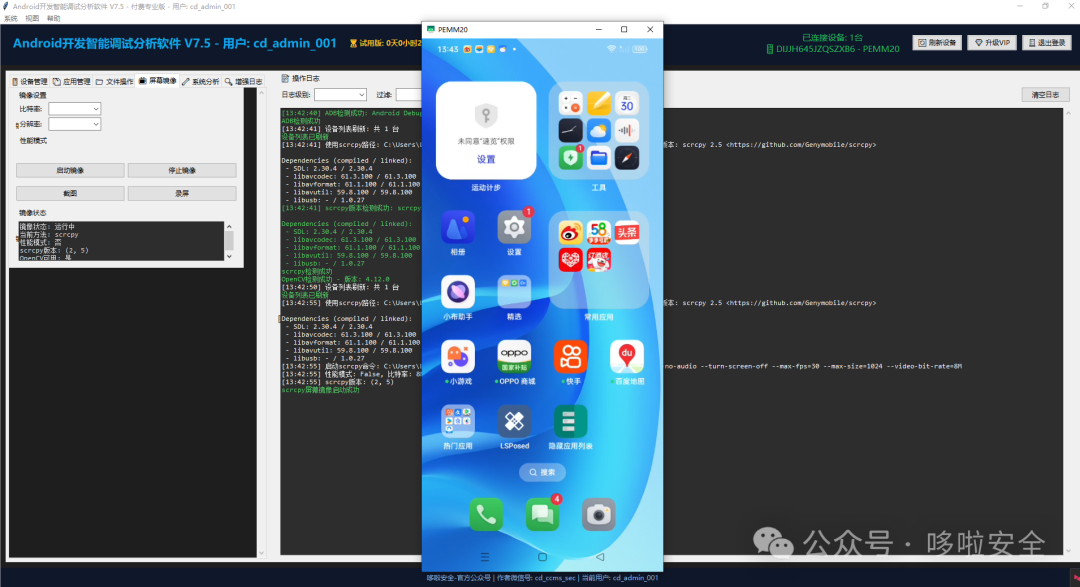
Task: Click the 退出登录 button
Action: click(1046, 43)
